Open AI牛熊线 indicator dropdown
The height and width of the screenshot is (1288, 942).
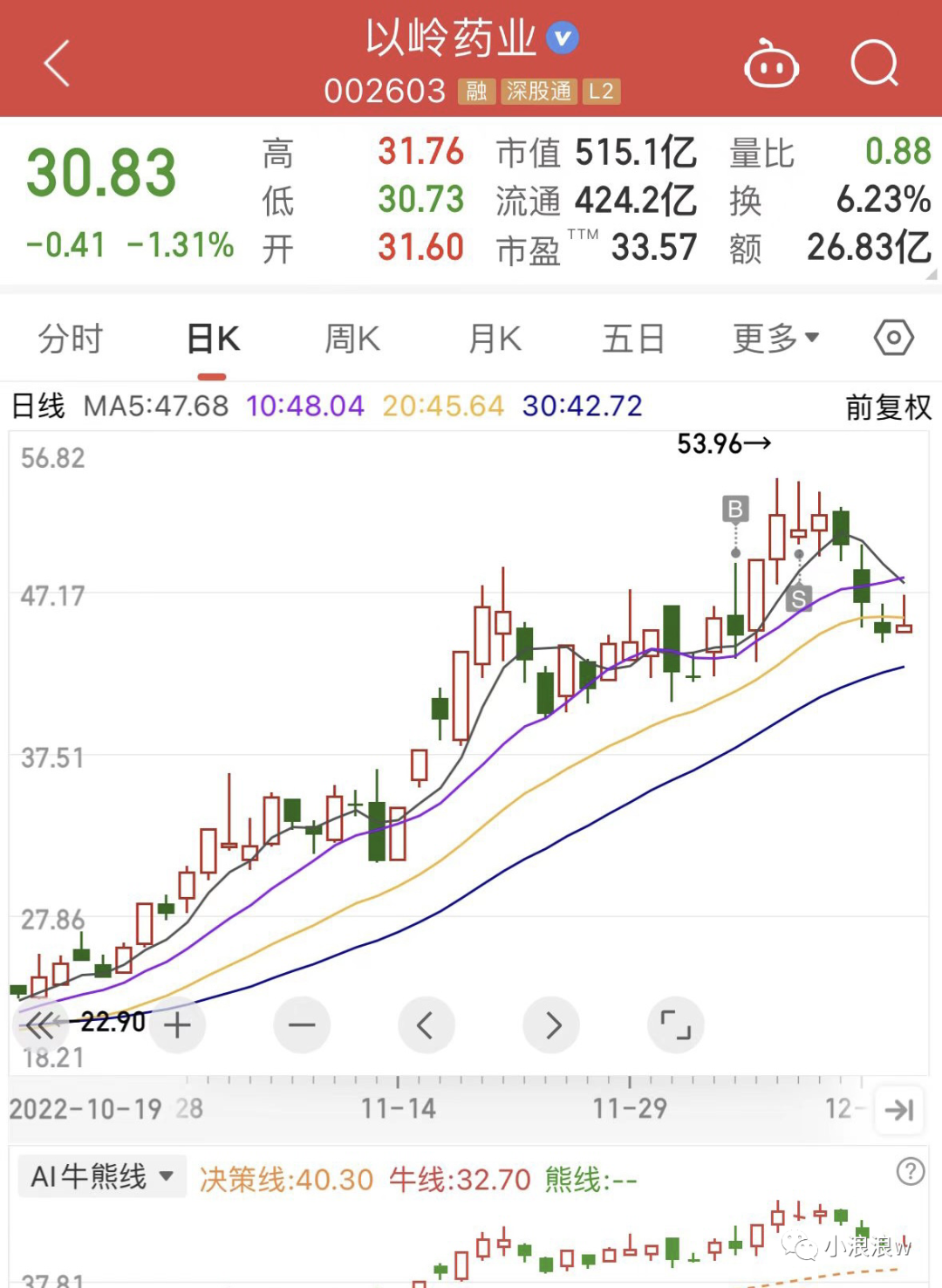(x=102, y=1176)
